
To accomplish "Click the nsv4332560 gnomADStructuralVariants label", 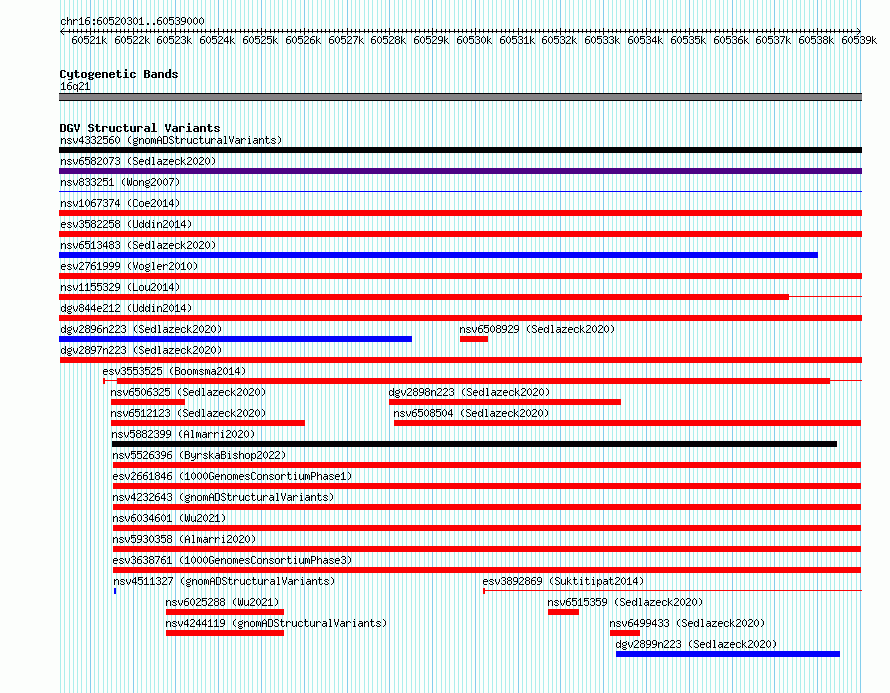I will (x=171, y=140).
